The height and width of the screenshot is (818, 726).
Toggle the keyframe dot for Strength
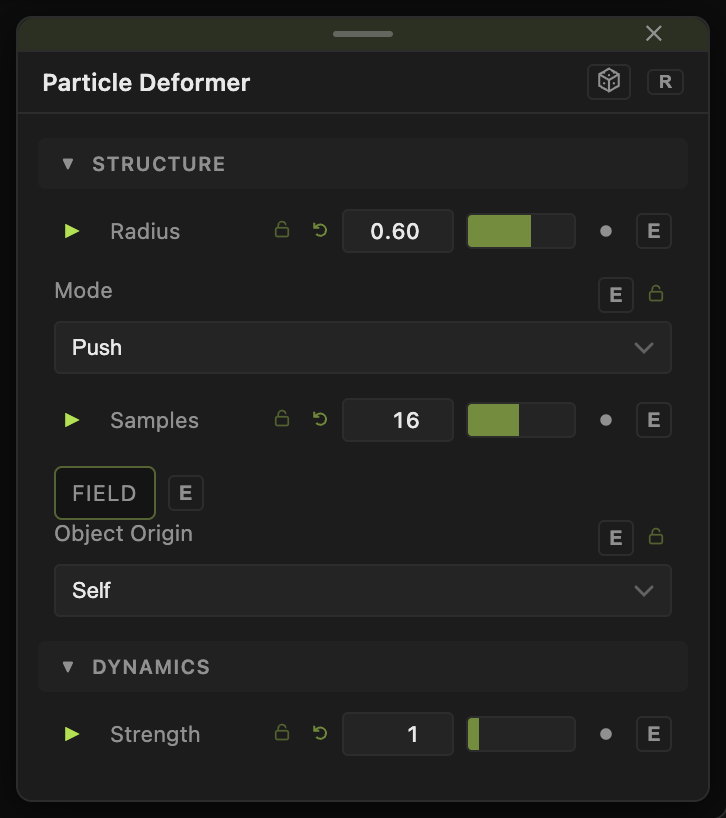[606, 734]
